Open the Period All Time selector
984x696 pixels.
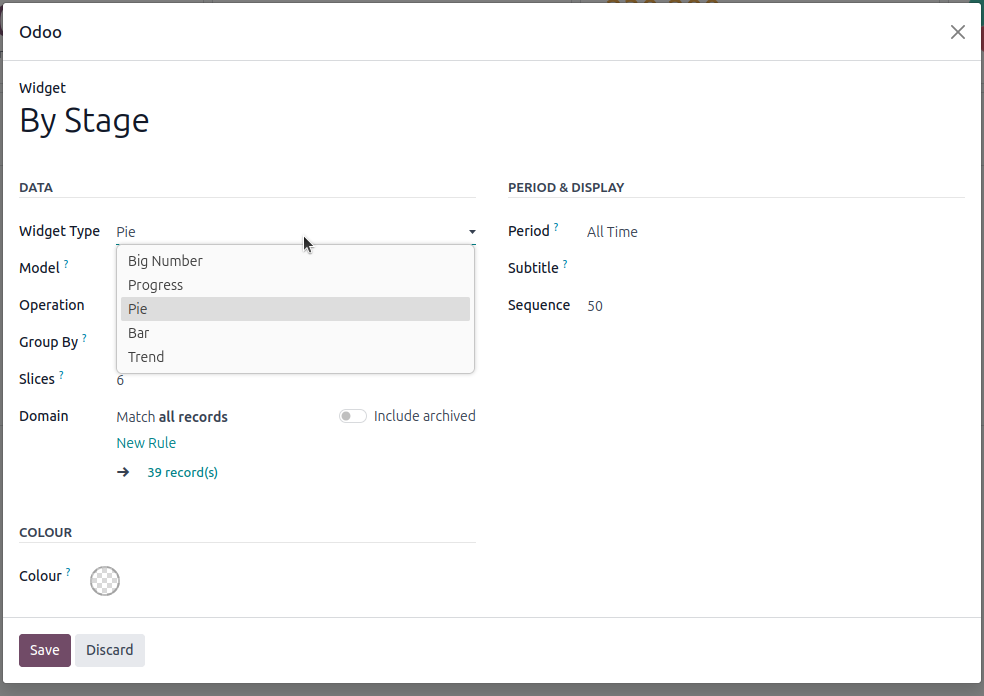pyautogui.click(x=776, y=232)
